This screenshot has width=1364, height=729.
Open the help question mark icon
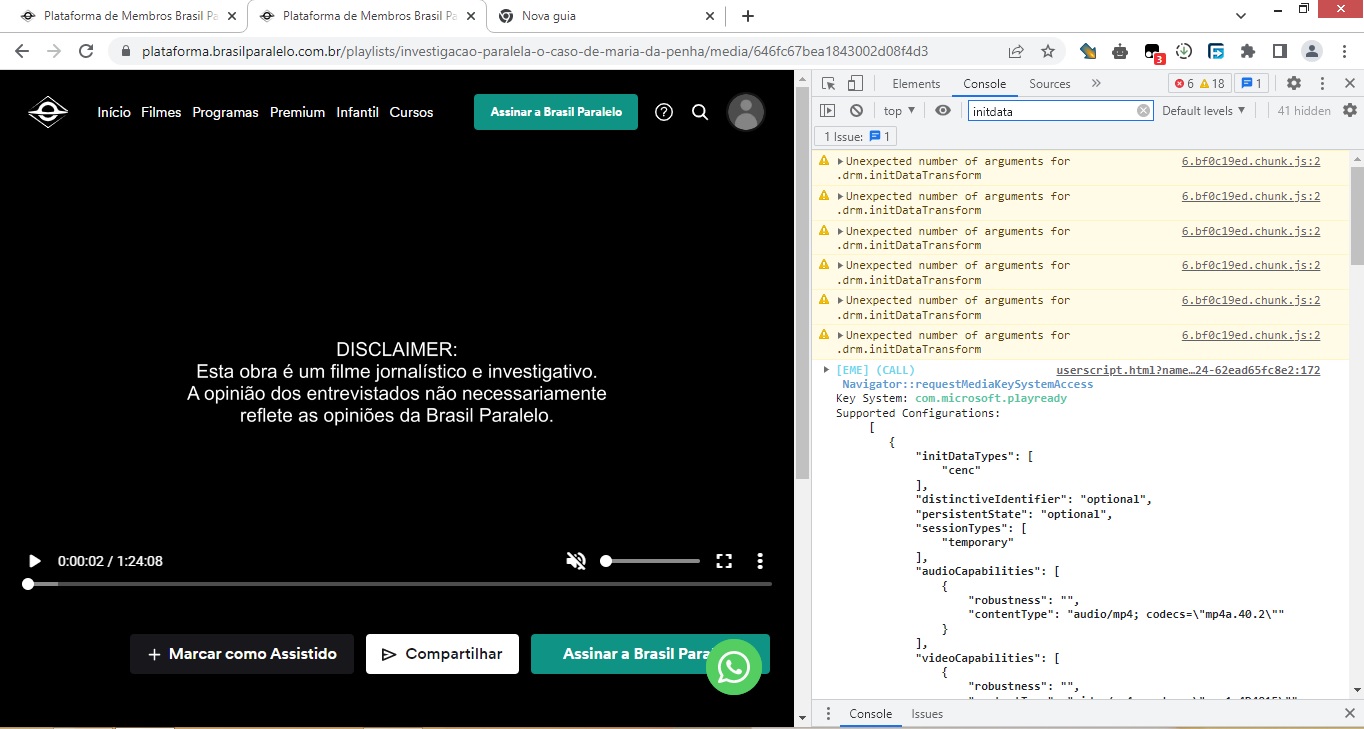(x=664, y=112)
